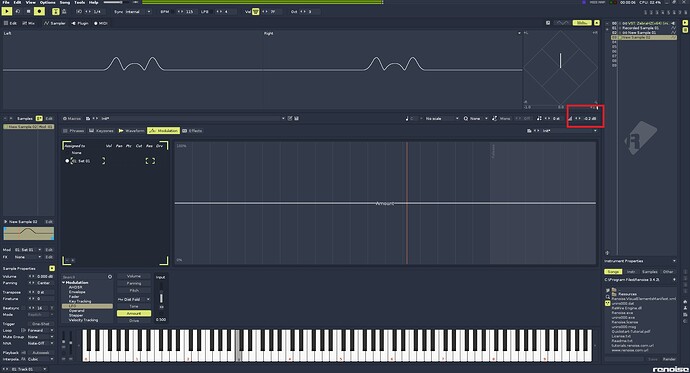
Task: Open the Tools menu
Action: 80,2
